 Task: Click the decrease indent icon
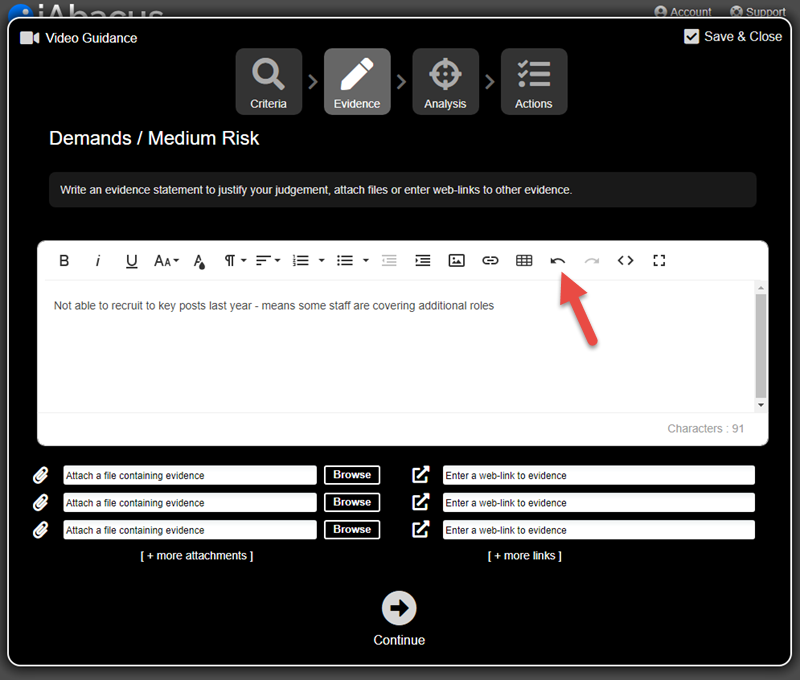tap(389, 261)
